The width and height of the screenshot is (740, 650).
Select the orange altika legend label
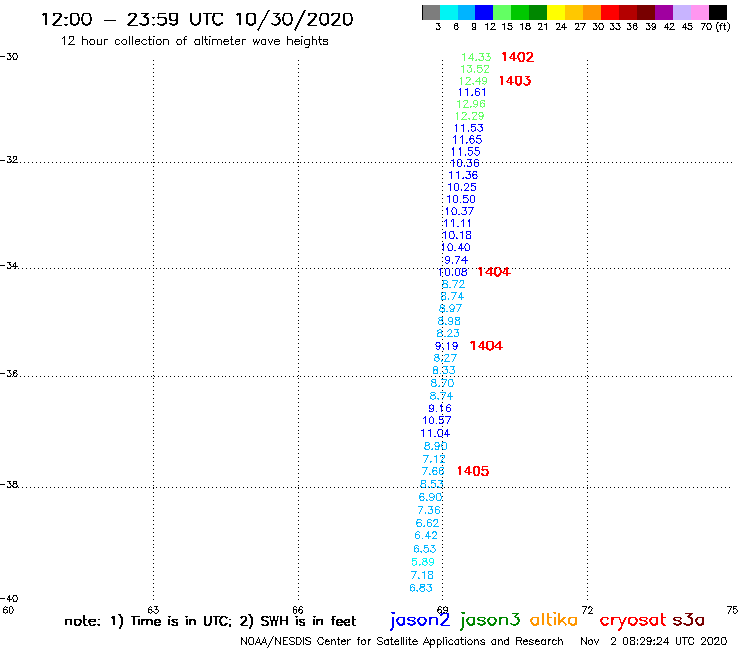(553, 620)
